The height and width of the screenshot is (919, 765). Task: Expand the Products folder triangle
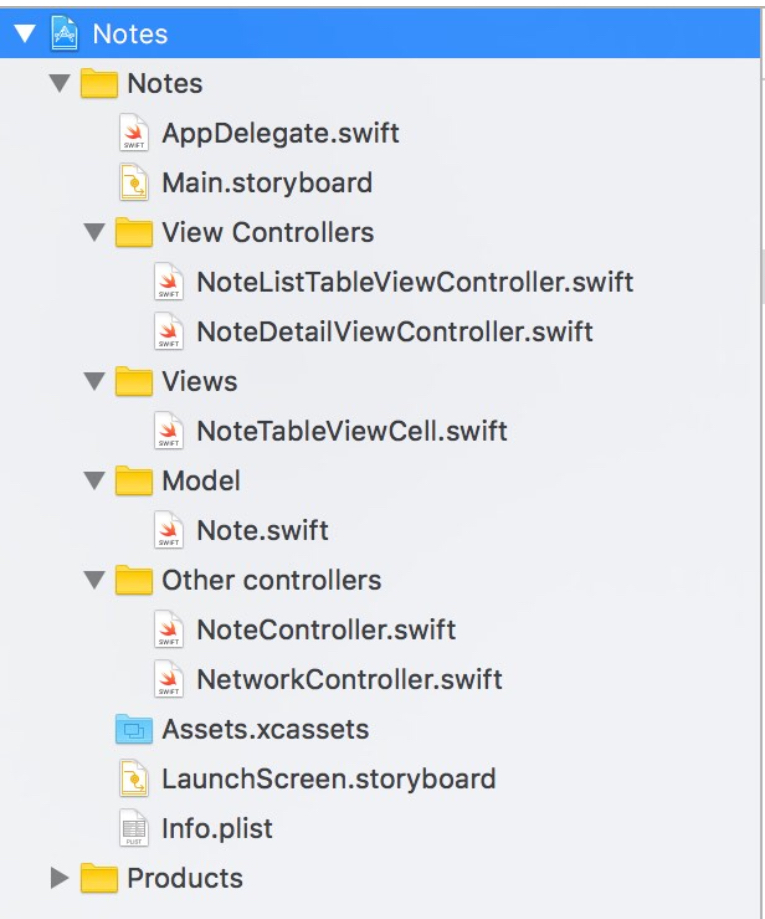click(x=60, y=878)
